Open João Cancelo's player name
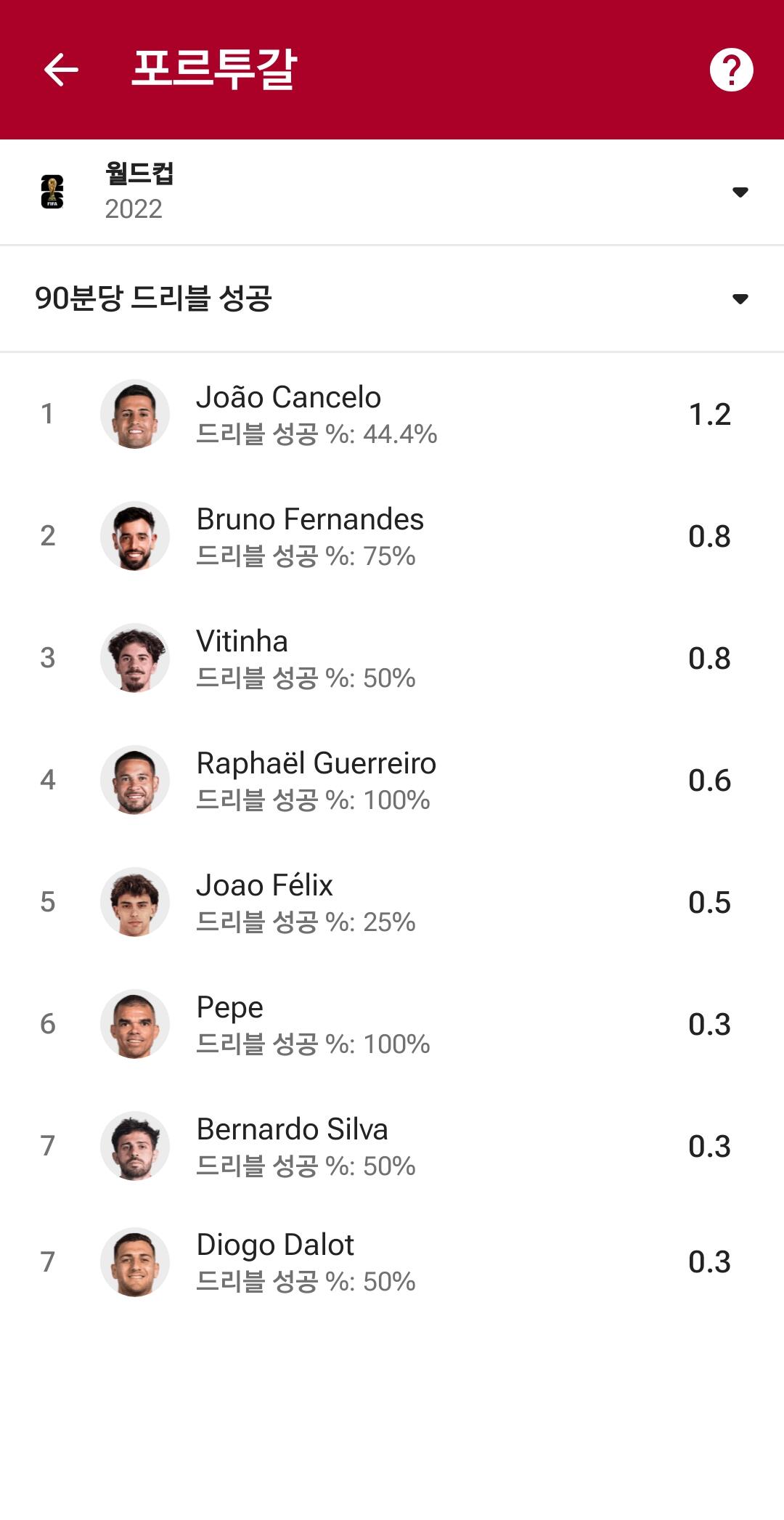This screenshot has width=784, height=1520. pyautogui.click(x=288, y=397)
